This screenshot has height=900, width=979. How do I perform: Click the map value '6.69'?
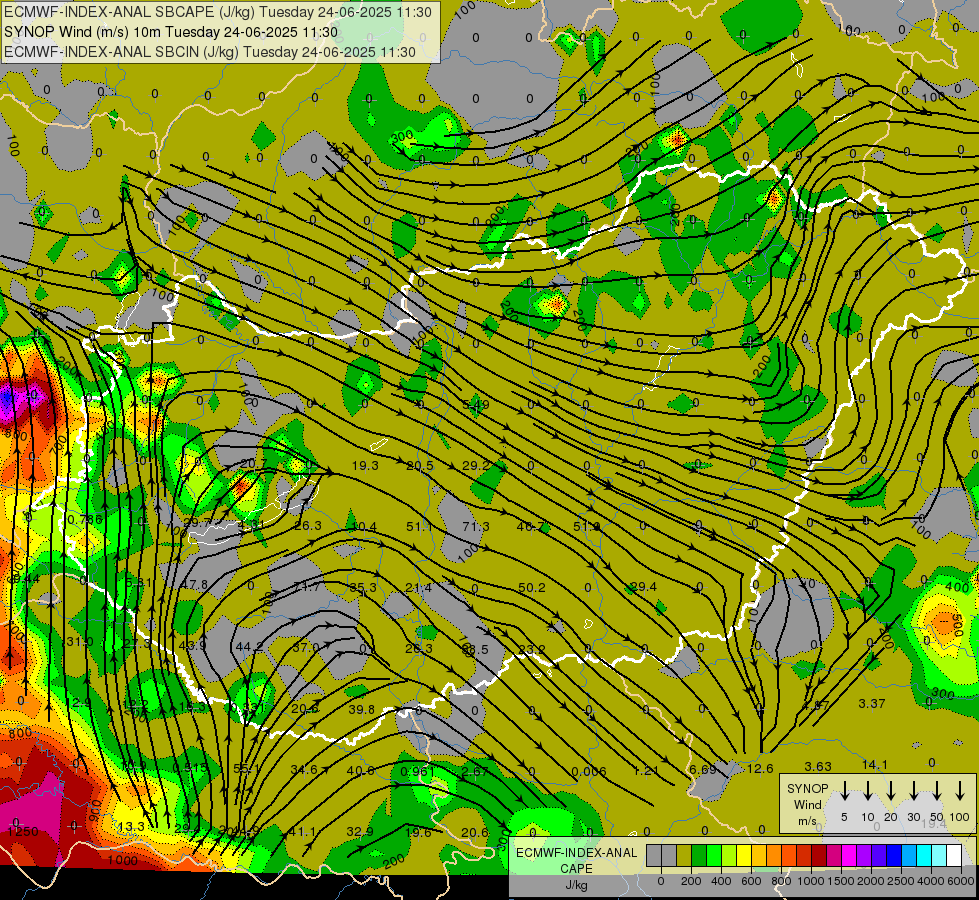coord(702,769)
